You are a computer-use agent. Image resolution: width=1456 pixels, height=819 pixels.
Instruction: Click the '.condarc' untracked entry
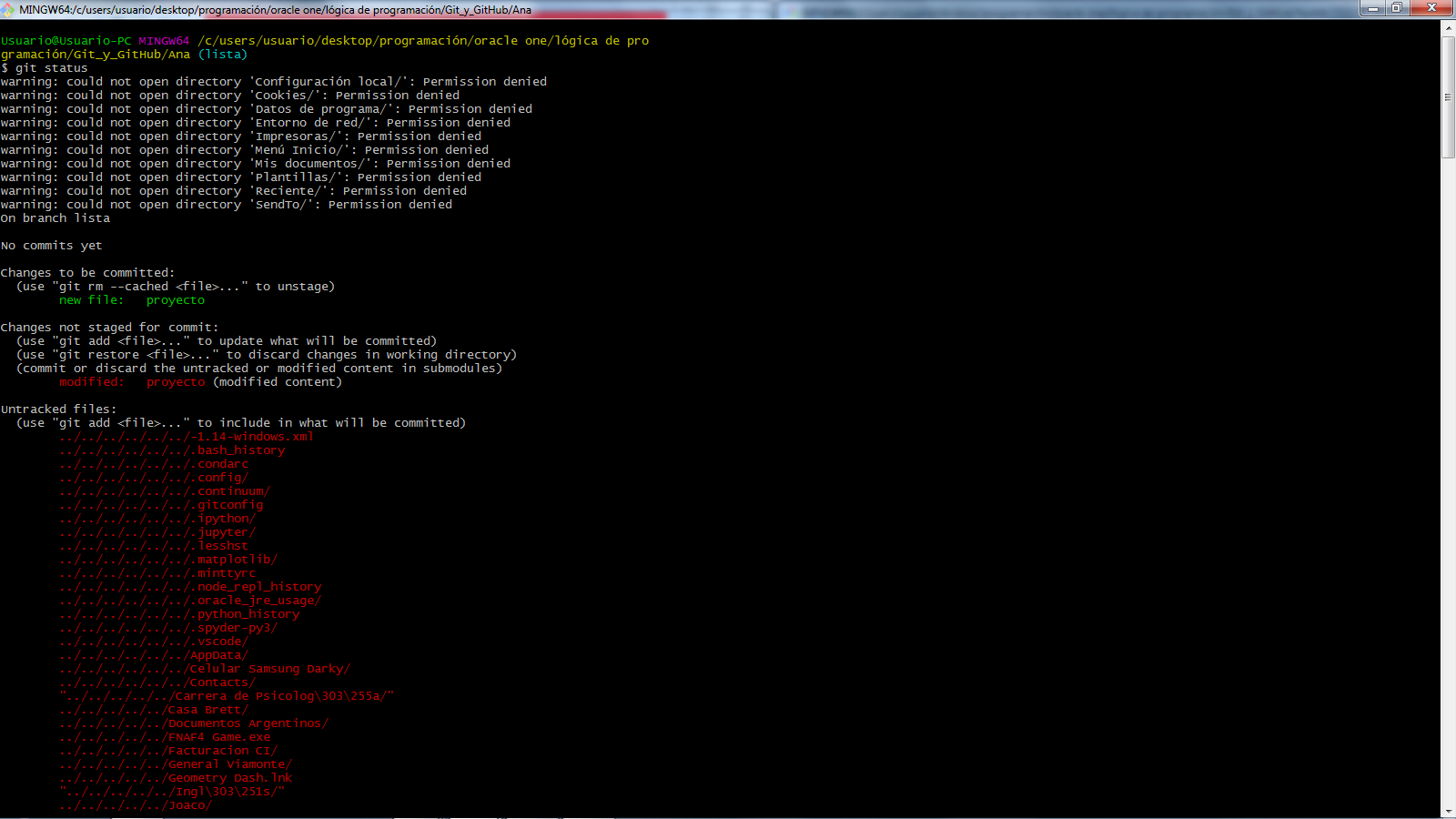pos(154,464)
